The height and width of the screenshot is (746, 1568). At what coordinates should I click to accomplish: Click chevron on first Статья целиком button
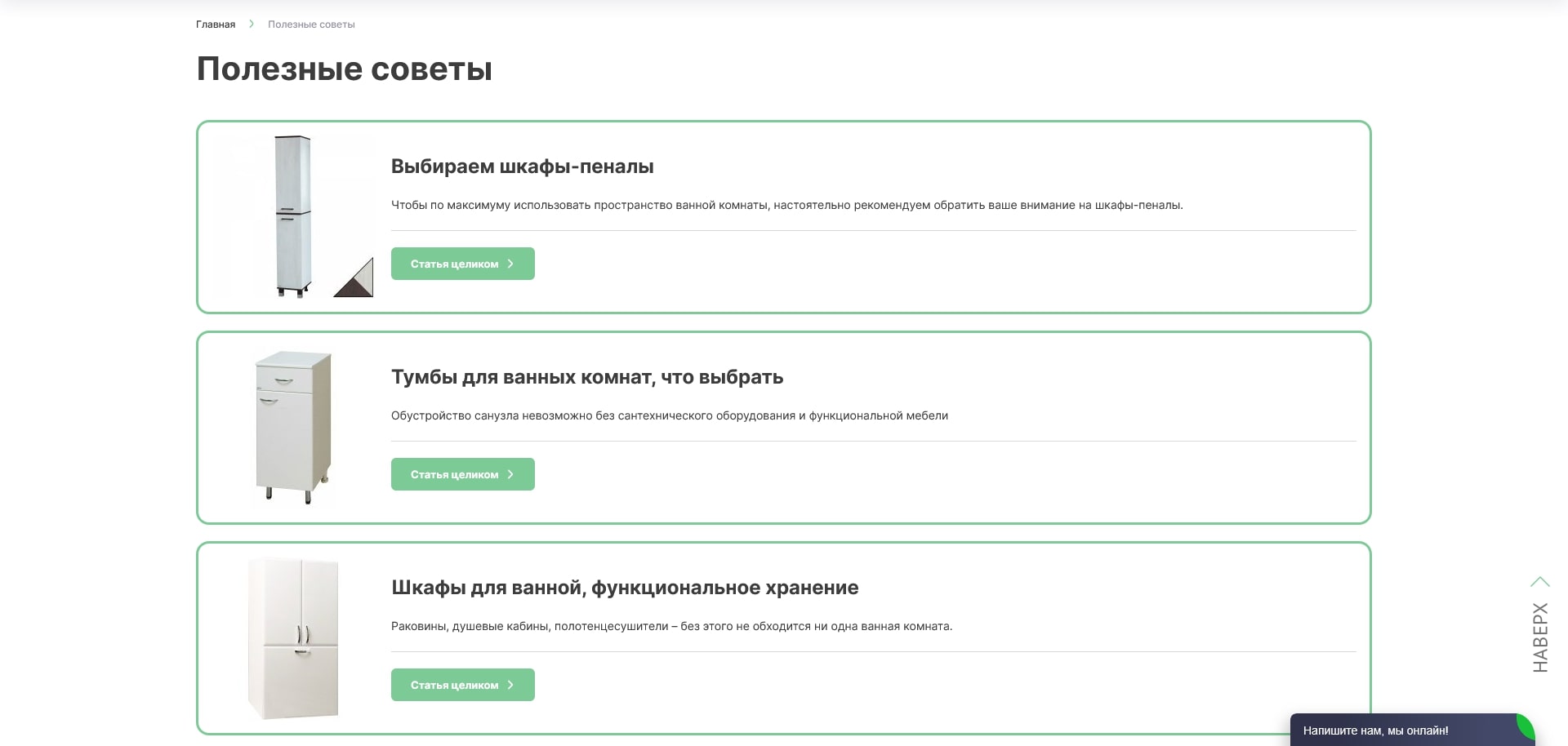click(x=510, y=264)
